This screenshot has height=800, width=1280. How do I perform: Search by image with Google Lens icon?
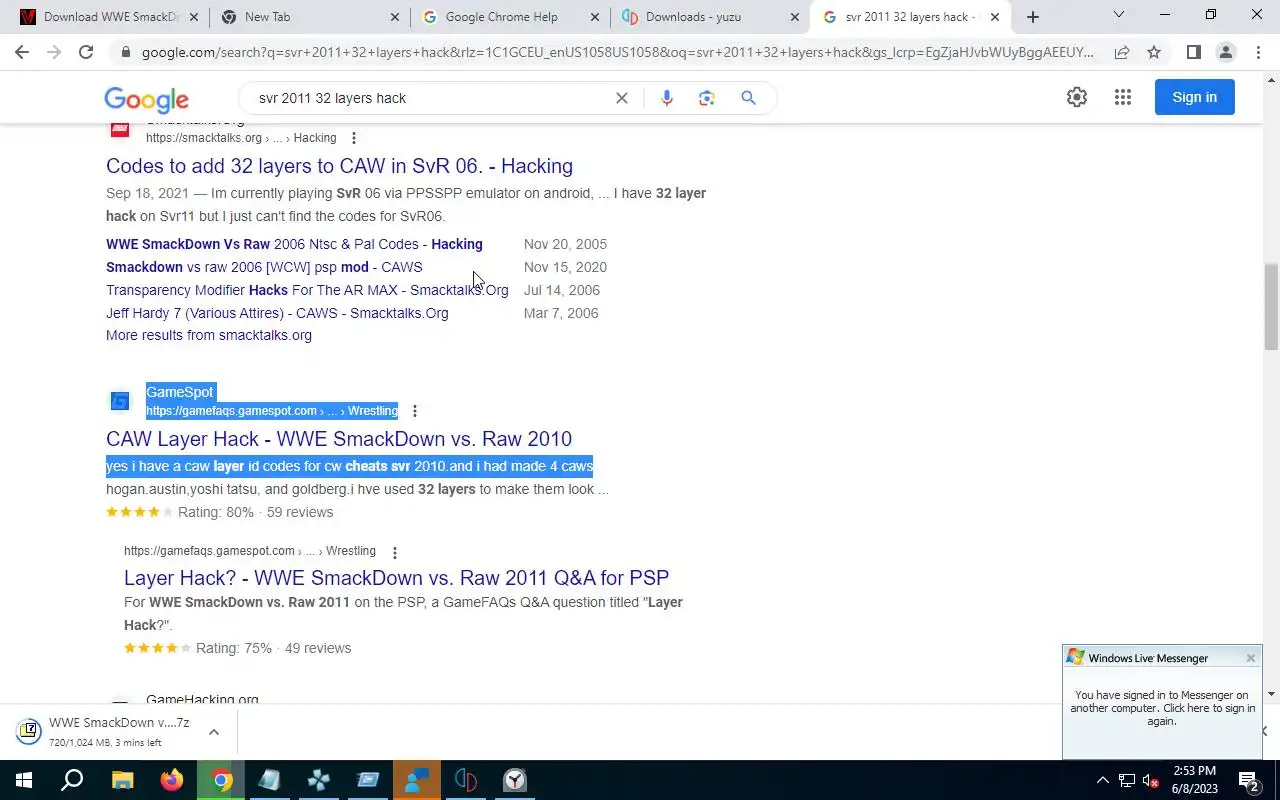point(707,98)
